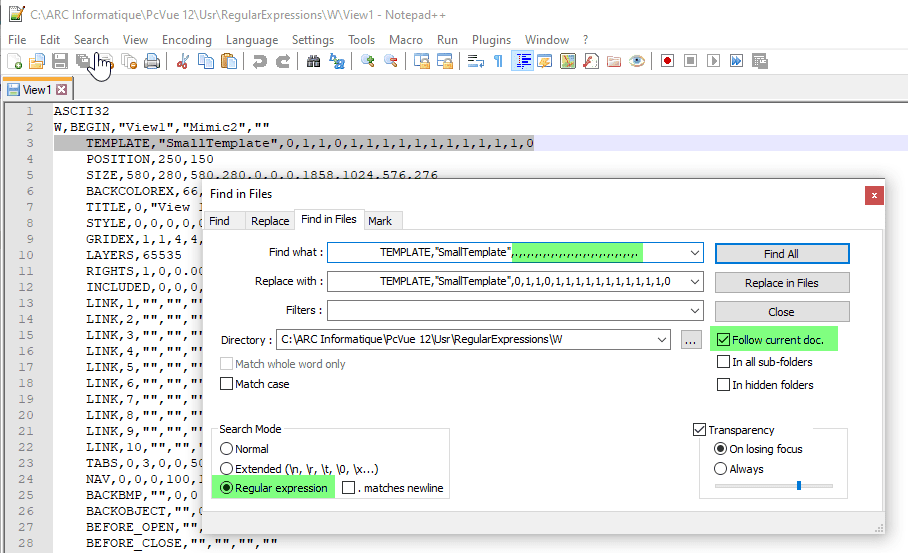The height and width of the screenshot is (553, 908).
Task: Uncheck the Follow current doc. checkbox
Action: coord(723,340)
